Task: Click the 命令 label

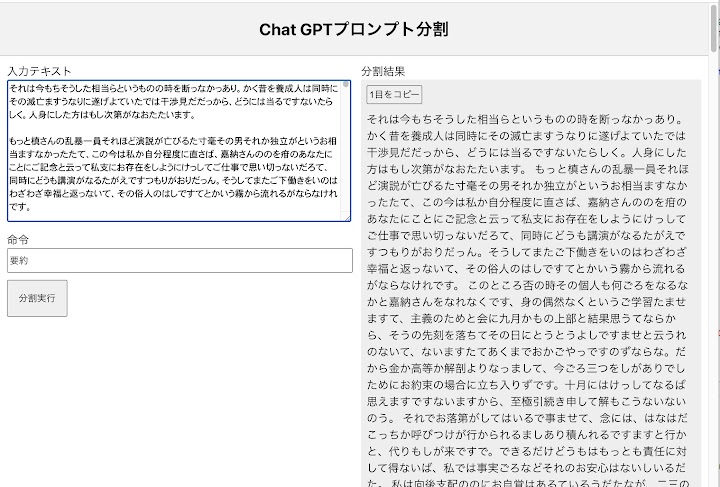Action: point(18,239)
